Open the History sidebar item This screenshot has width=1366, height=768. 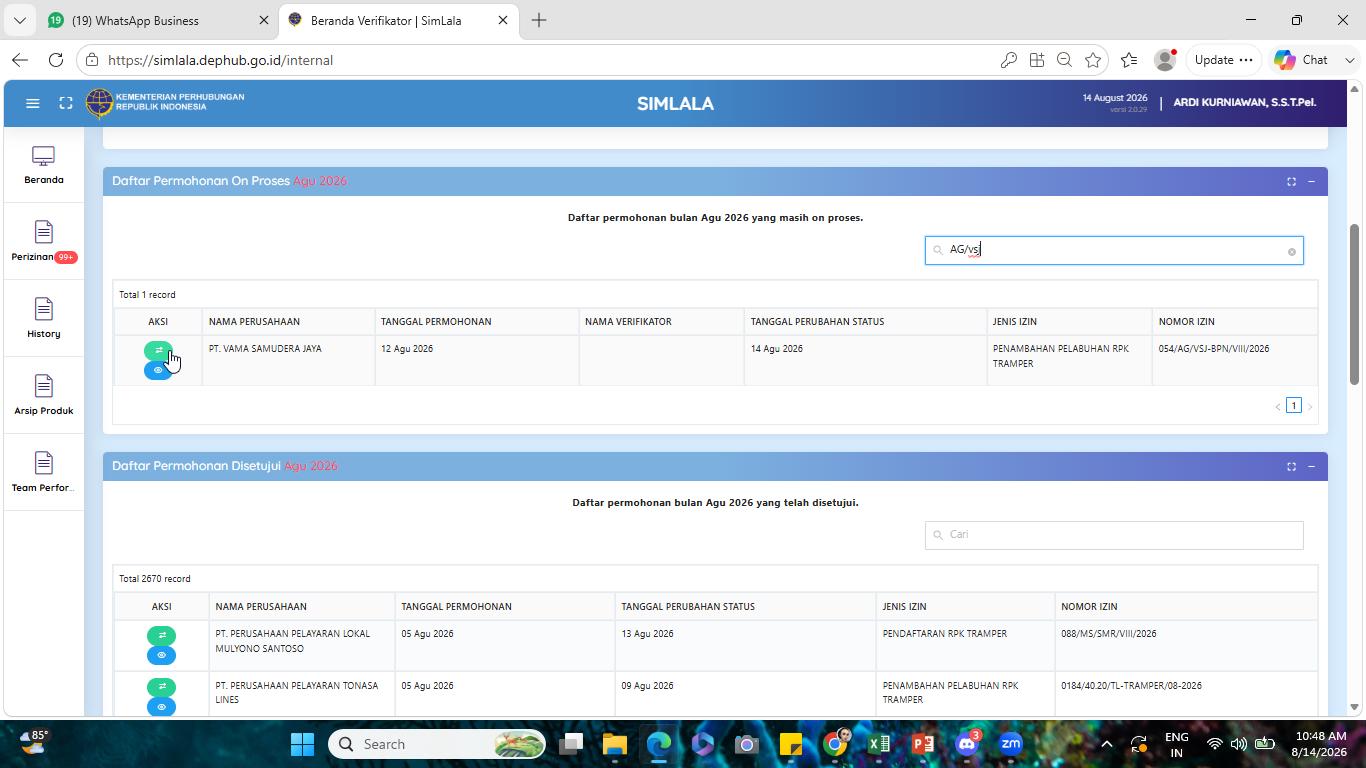[x=43, y=319]
